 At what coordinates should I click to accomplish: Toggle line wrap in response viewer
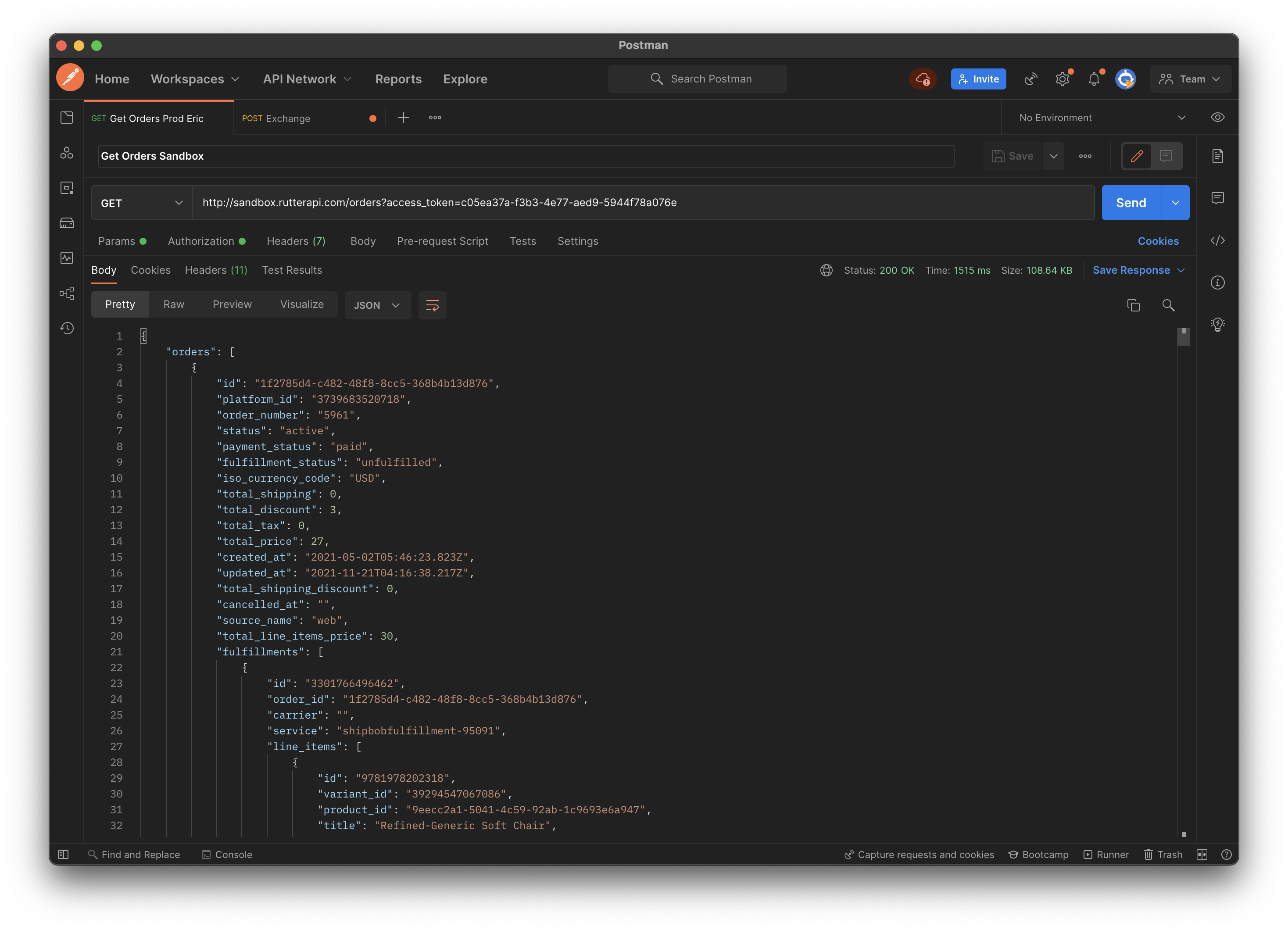[x=432, y=305]
